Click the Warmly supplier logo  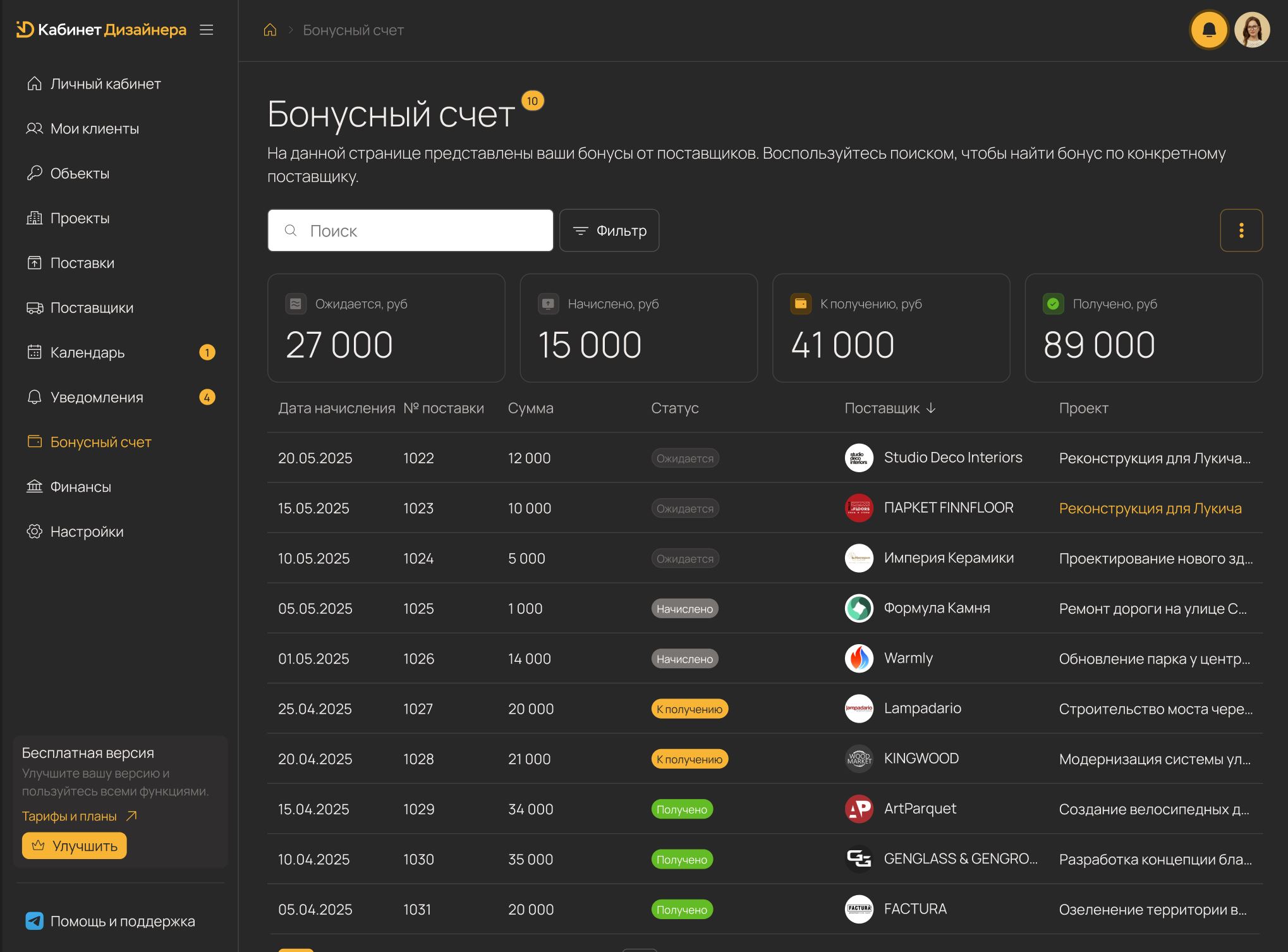click(859, 658)
